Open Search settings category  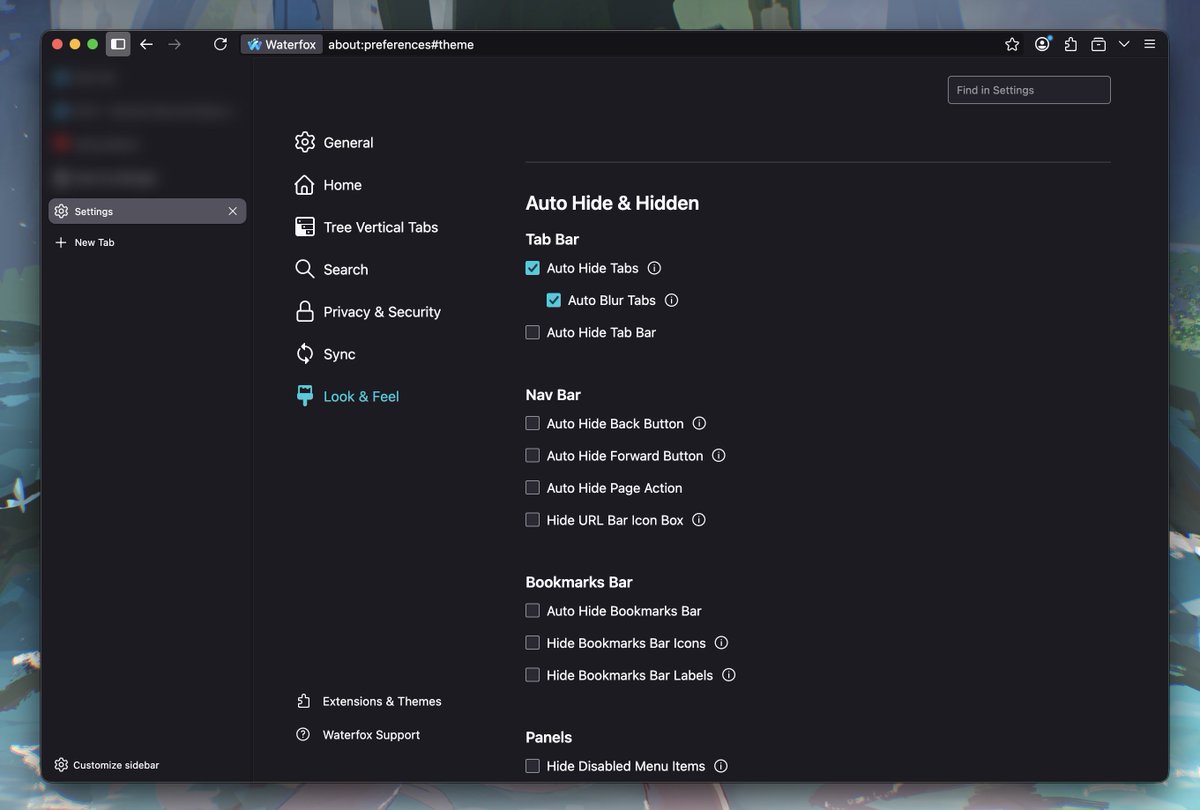click(x=331, y=269)
